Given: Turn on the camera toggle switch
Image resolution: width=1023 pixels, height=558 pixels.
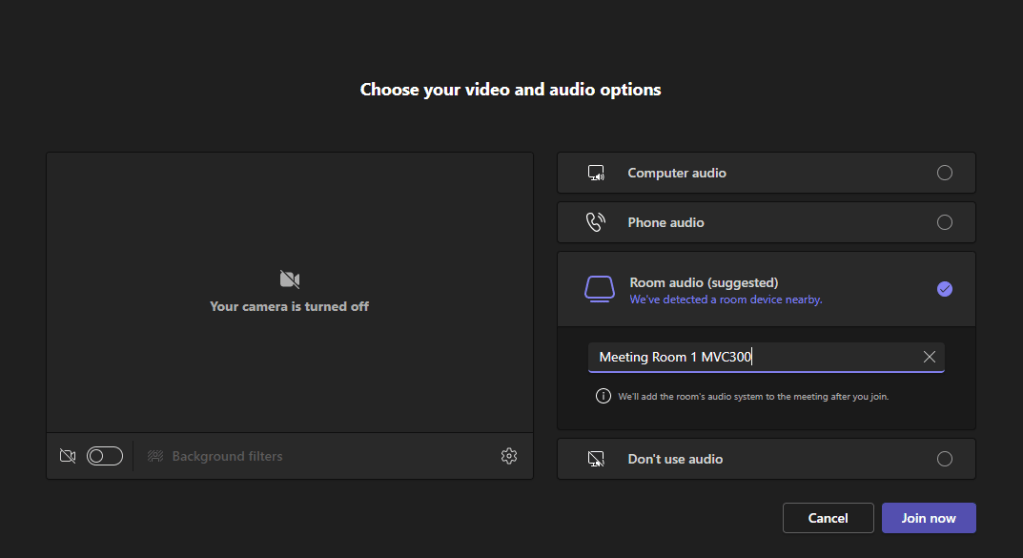Looking at the screenshot, I should tap(105, 456).
